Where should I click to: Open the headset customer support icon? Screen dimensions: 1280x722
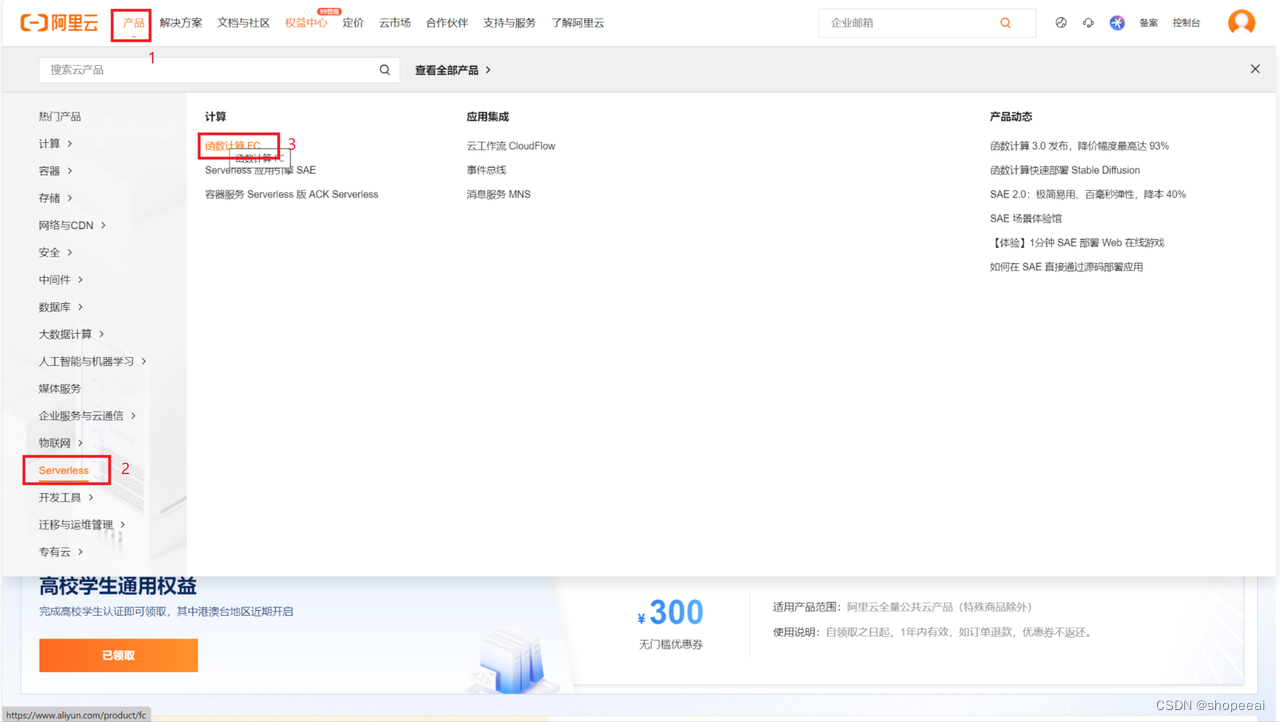point(1088,23)
